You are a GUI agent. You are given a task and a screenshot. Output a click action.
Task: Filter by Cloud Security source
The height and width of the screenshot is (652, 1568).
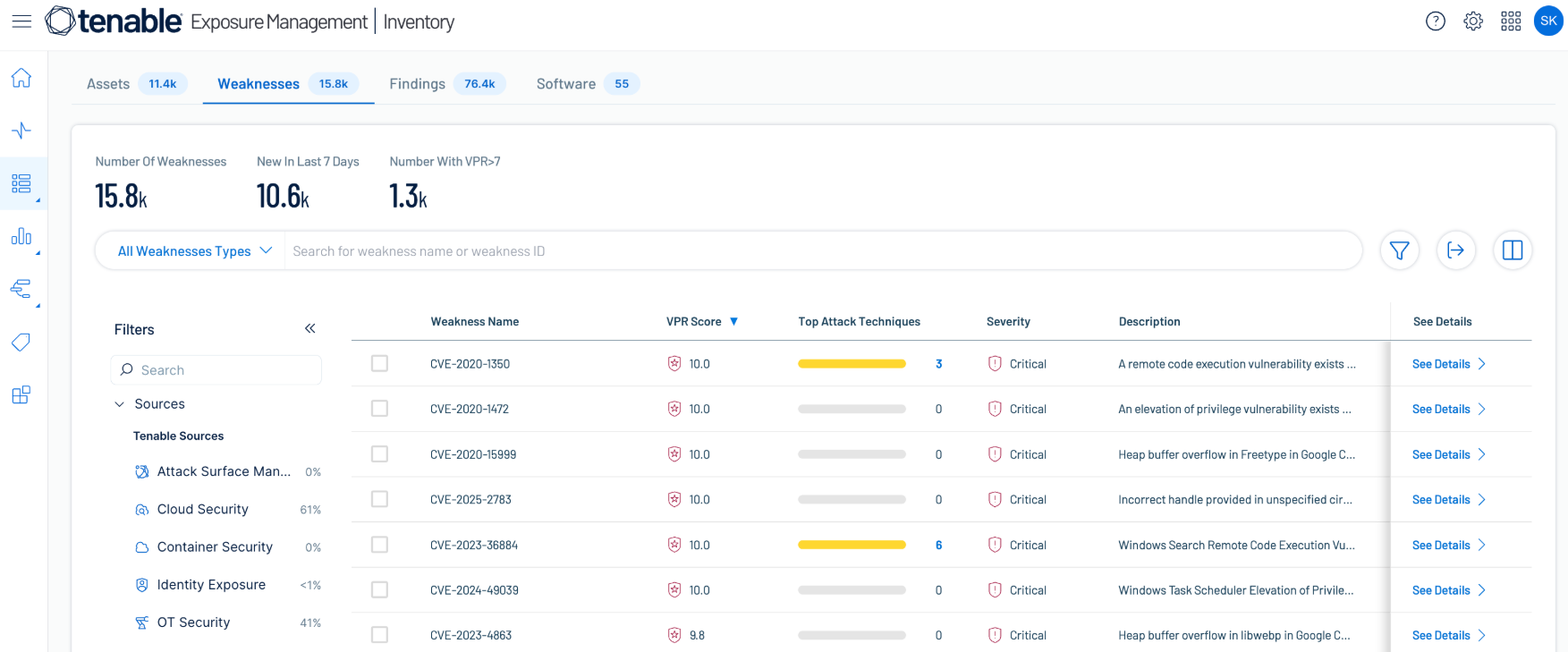[x=202, y=509]
